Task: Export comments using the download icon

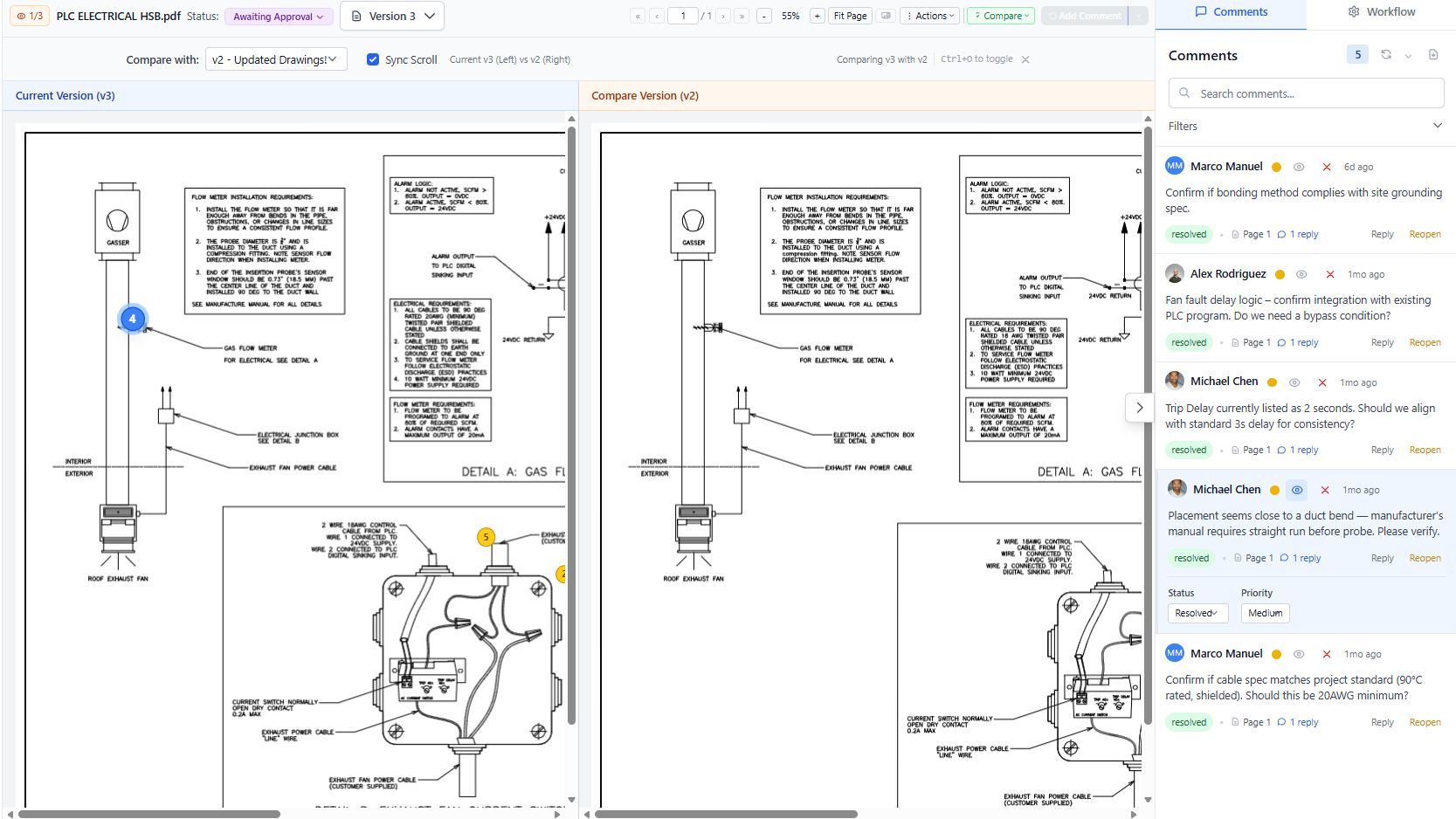Action: point(1432,54)
